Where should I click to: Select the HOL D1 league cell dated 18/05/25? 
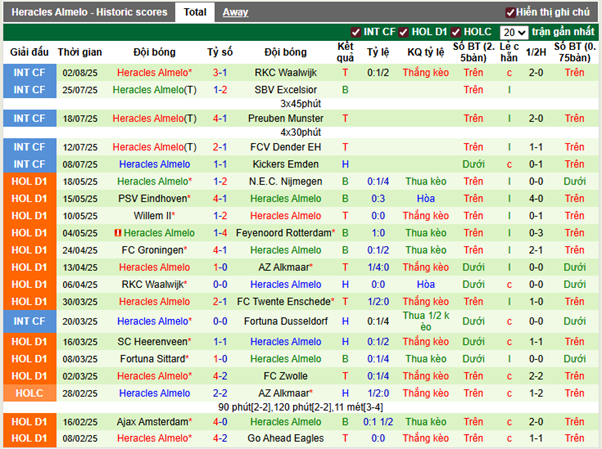30,181
